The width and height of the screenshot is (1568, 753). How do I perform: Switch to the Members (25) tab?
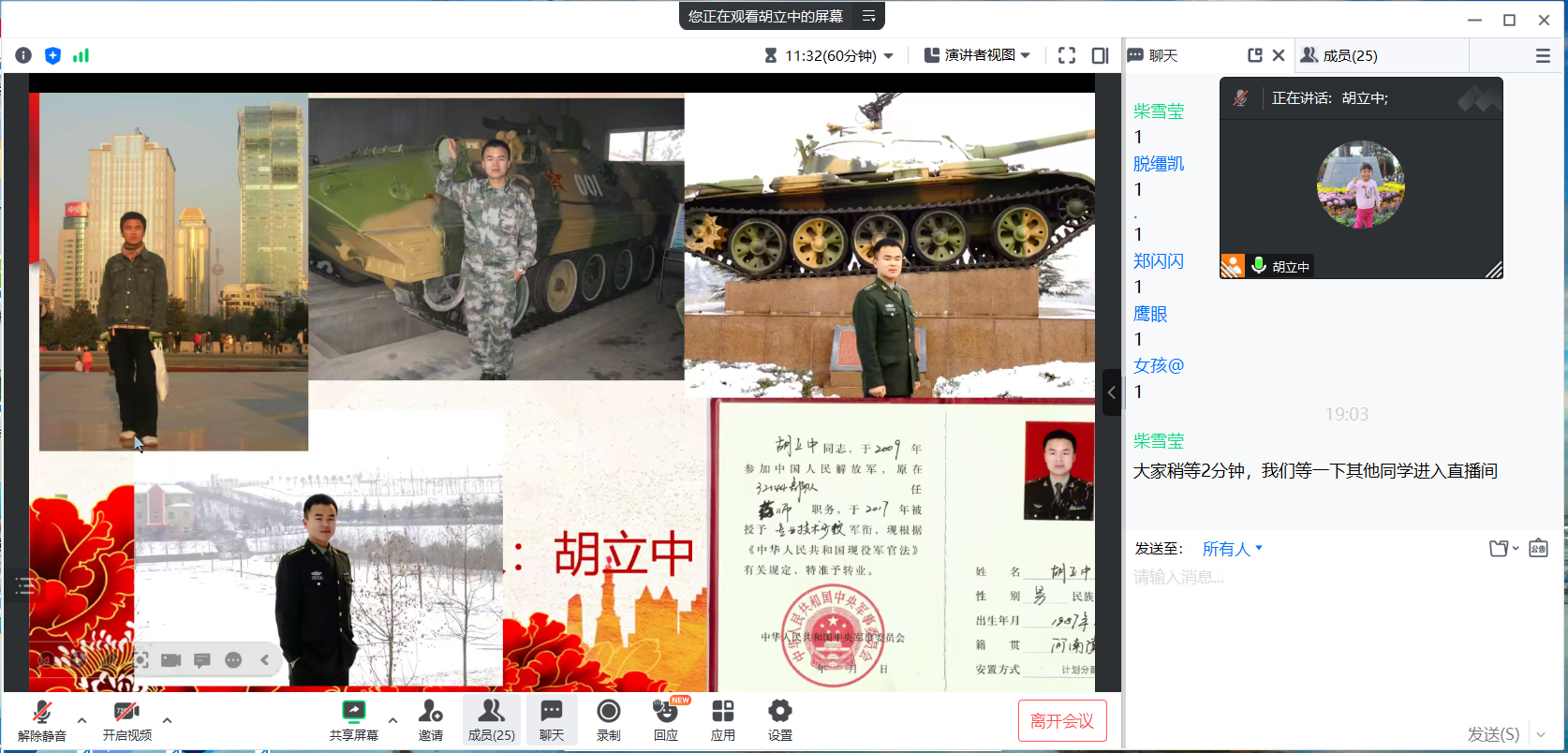1340,55
